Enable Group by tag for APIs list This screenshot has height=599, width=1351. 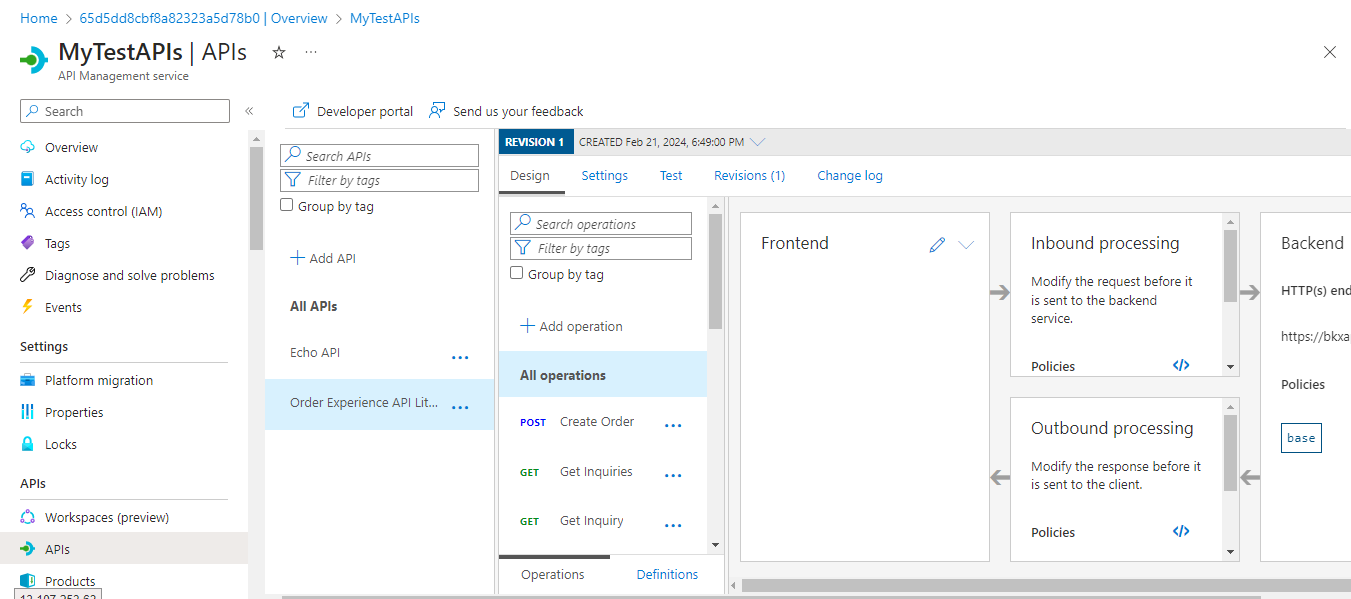click(x=287, y=205)
